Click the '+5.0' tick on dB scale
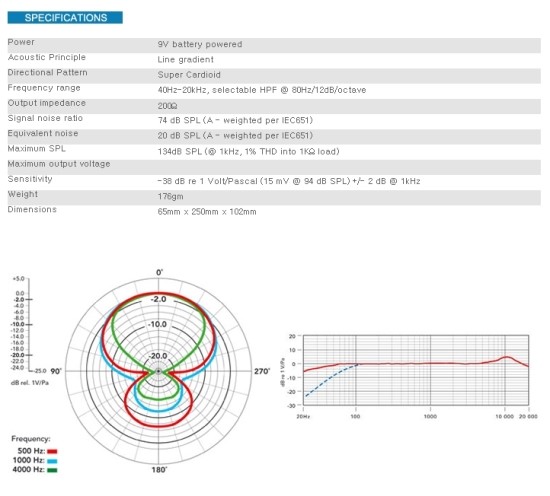 [x=18, y=279]
